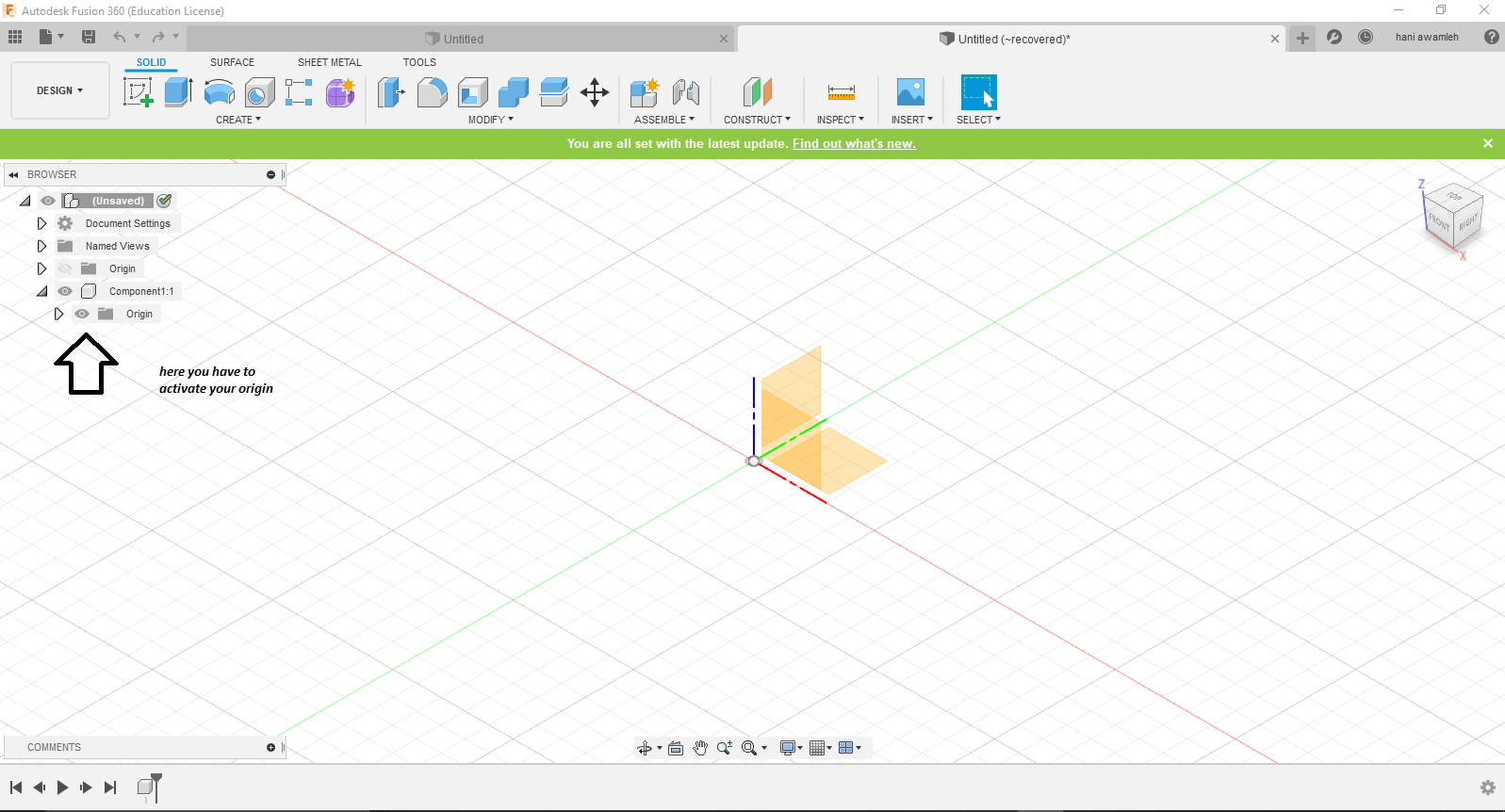The height and width of the screenshot is (812, 1505).
Task: Open the timeline settings gear
Action: 1488,788
